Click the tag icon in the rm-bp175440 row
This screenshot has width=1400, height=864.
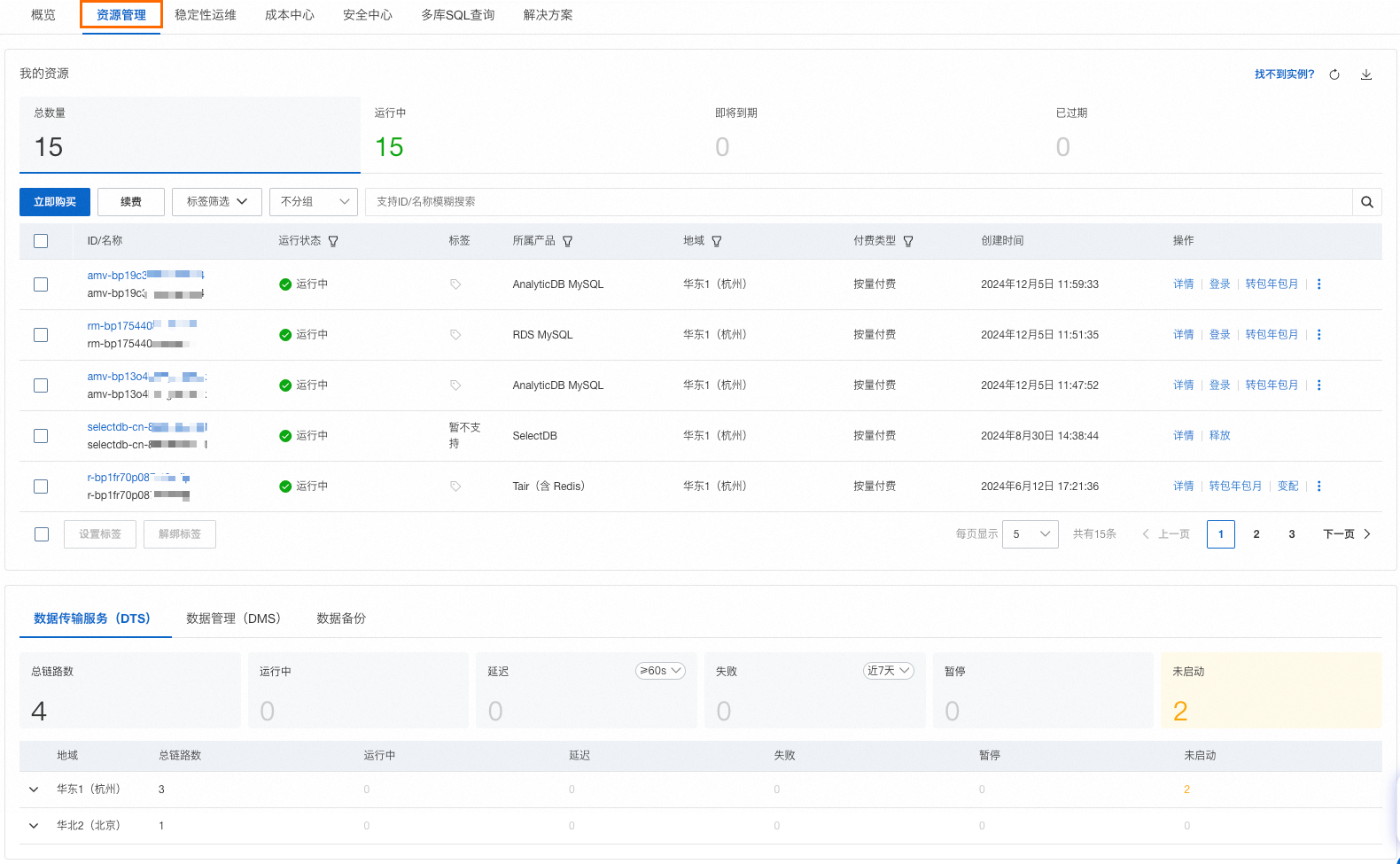455,335
